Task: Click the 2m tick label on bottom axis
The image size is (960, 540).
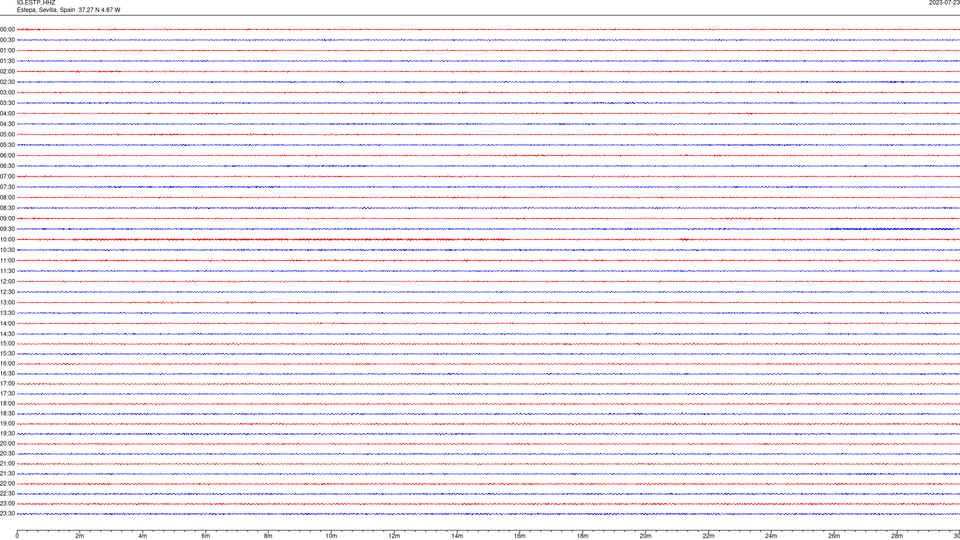Action: pos(80,536)
